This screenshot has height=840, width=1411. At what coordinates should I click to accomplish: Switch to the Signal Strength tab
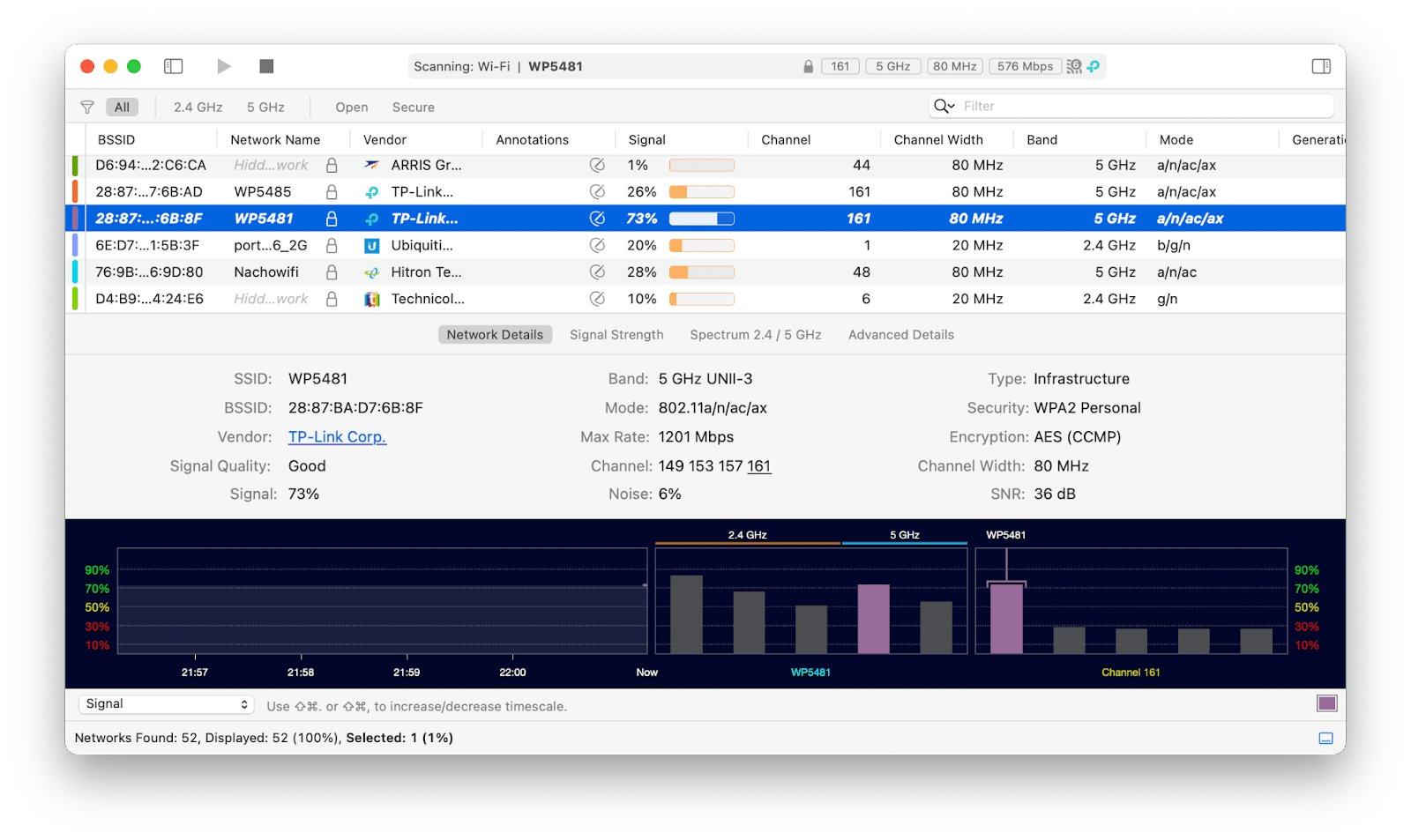(616, 335)
